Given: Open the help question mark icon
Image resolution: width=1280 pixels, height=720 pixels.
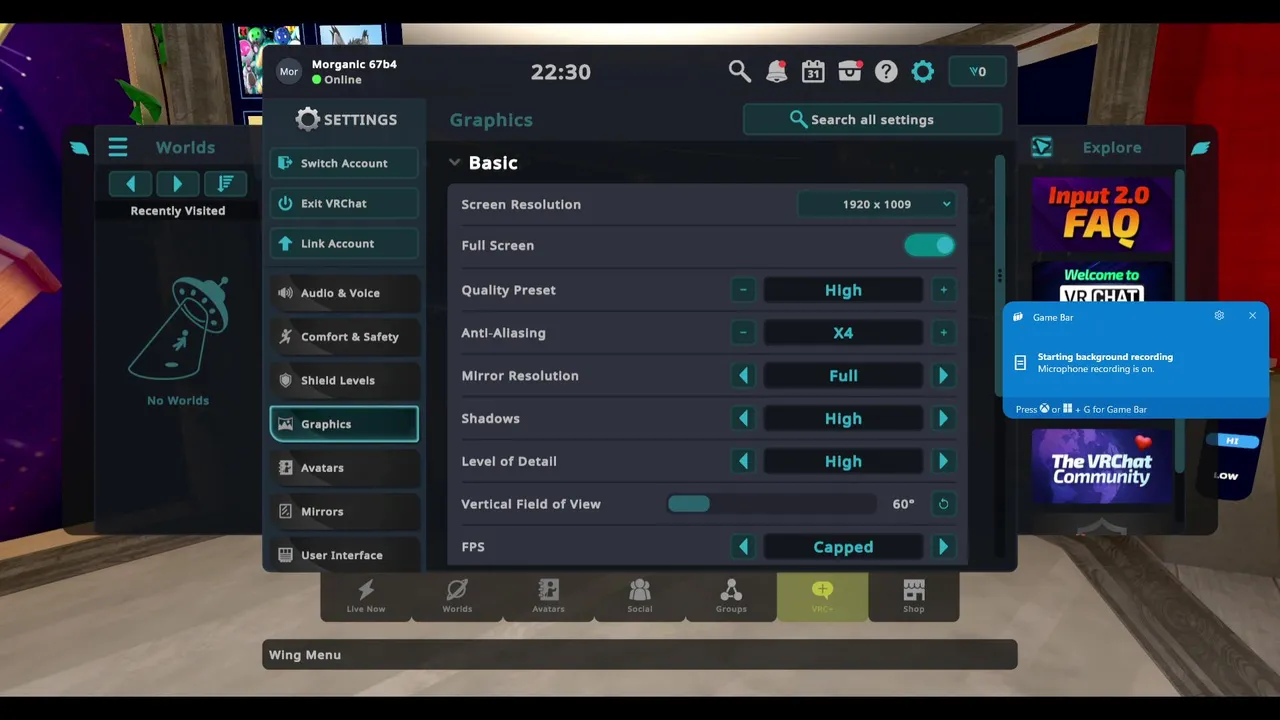Looking at the screenshot, I should click(x=886, y=71).
